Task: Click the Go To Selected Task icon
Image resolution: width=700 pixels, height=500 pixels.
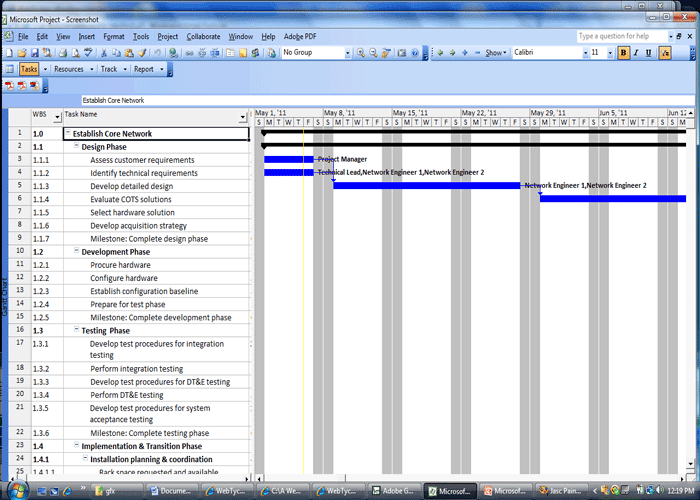Action: point(386,53)
